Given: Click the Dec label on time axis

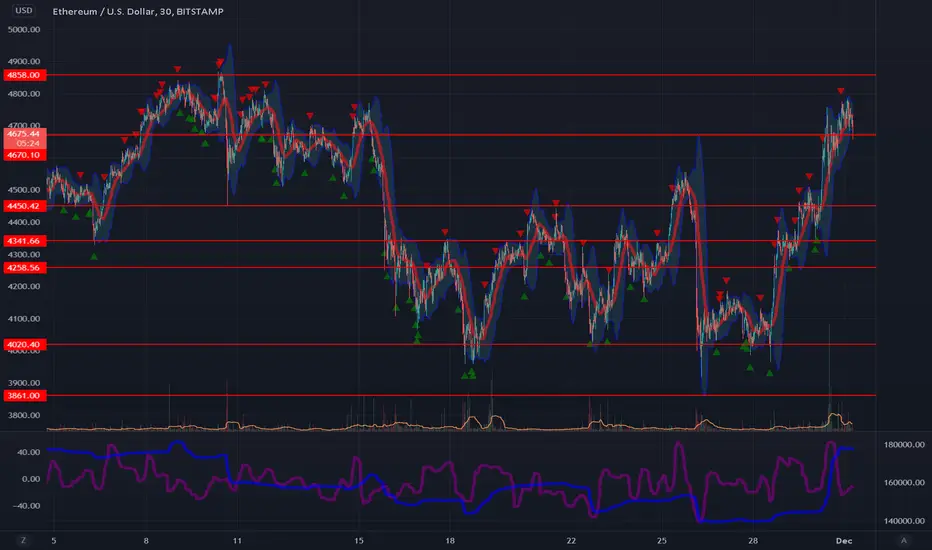Looking at the screenshot, I should (844, 540).
